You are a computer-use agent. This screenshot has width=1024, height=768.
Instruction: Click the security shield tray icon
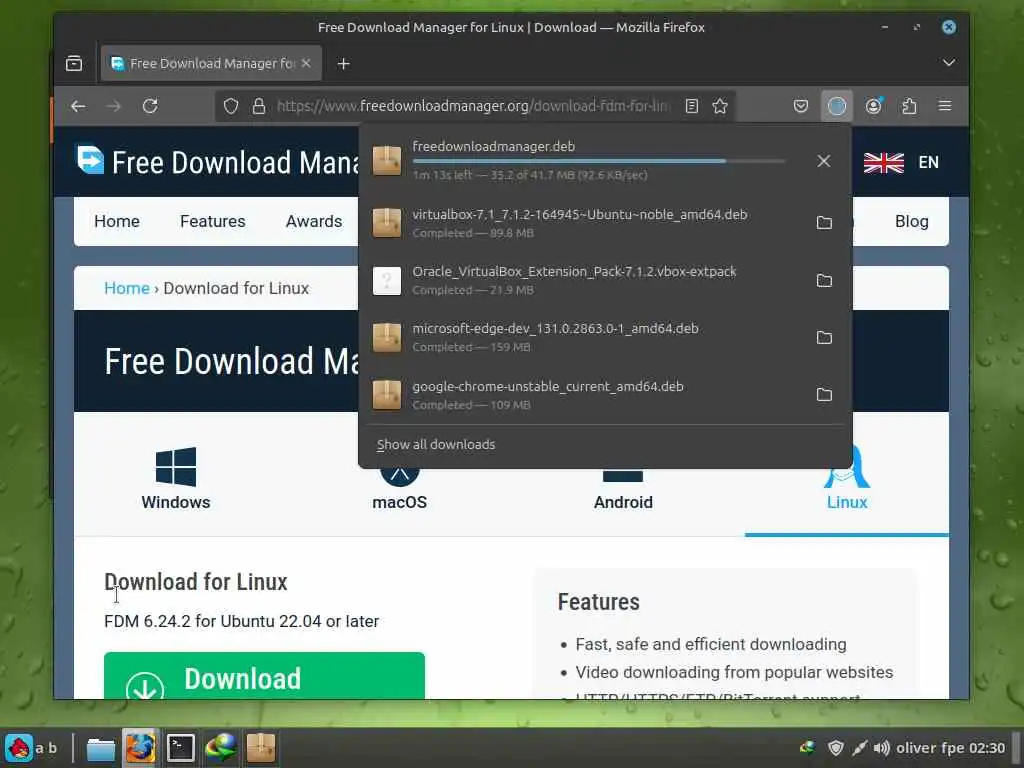point(835,748)
